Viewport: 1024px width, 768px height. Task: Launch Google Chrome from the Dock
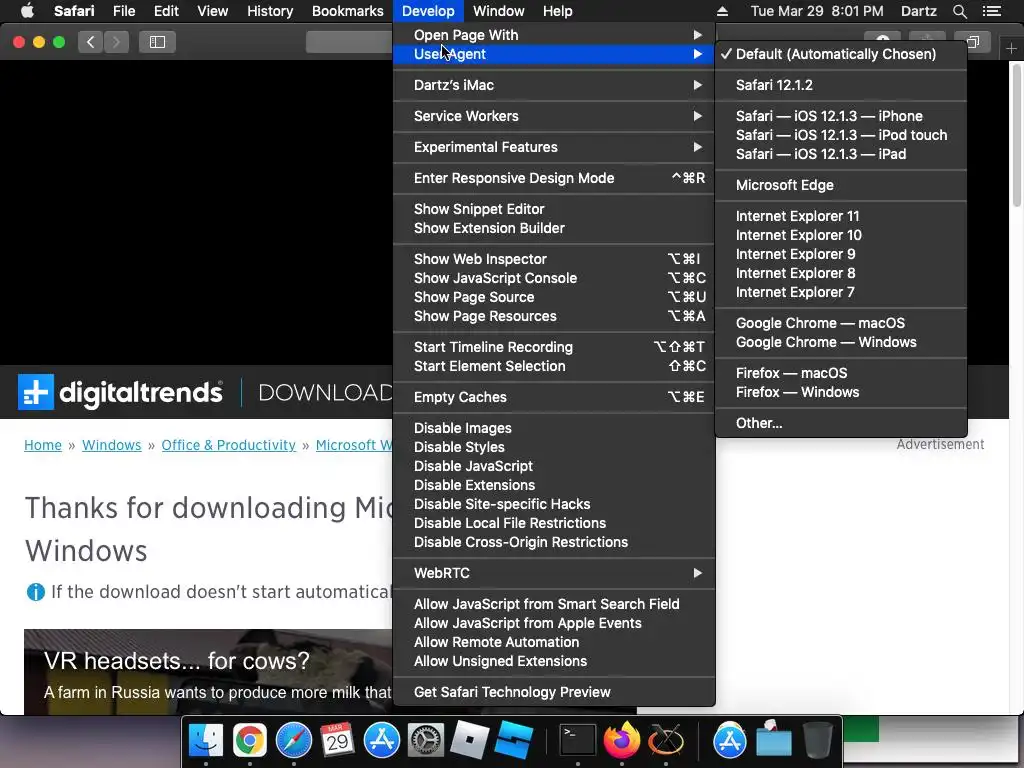pos(249,741)
